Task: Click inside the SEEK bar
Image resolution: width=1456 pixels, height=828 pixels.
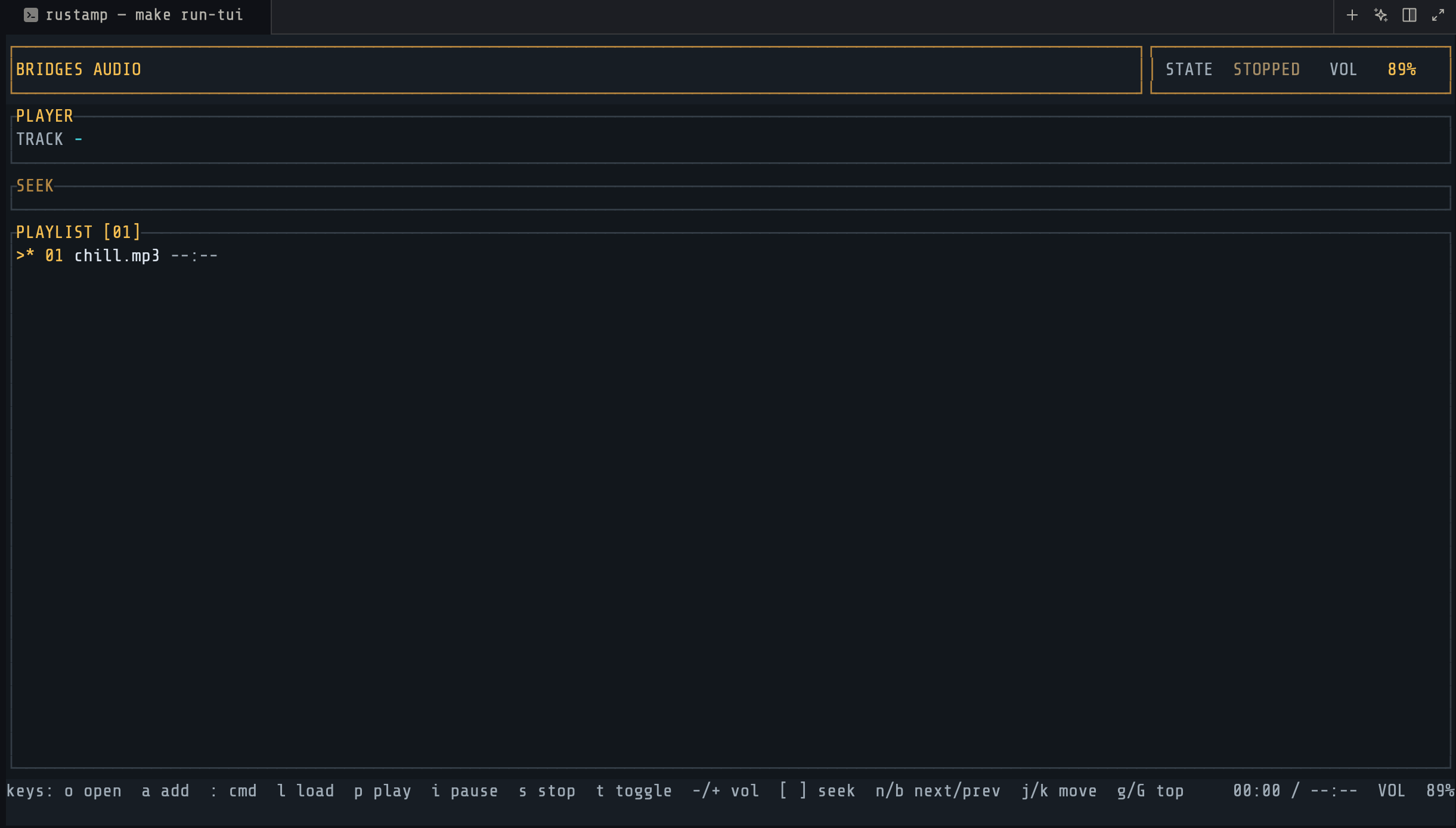Action: pyautogui.click(x=730, y=199)
